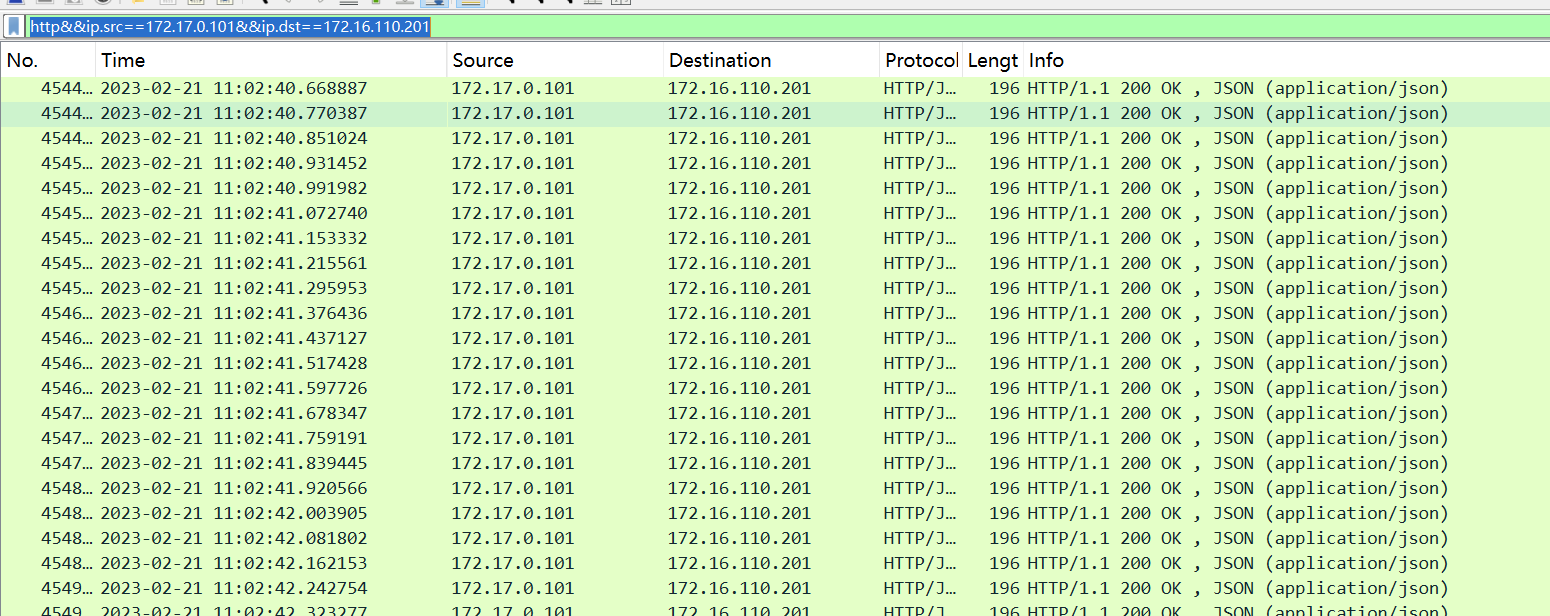Click the Source IP of packet 11:02:41.517428
The width and height of the screenshot is (1550, 616).
click(513, 364)
